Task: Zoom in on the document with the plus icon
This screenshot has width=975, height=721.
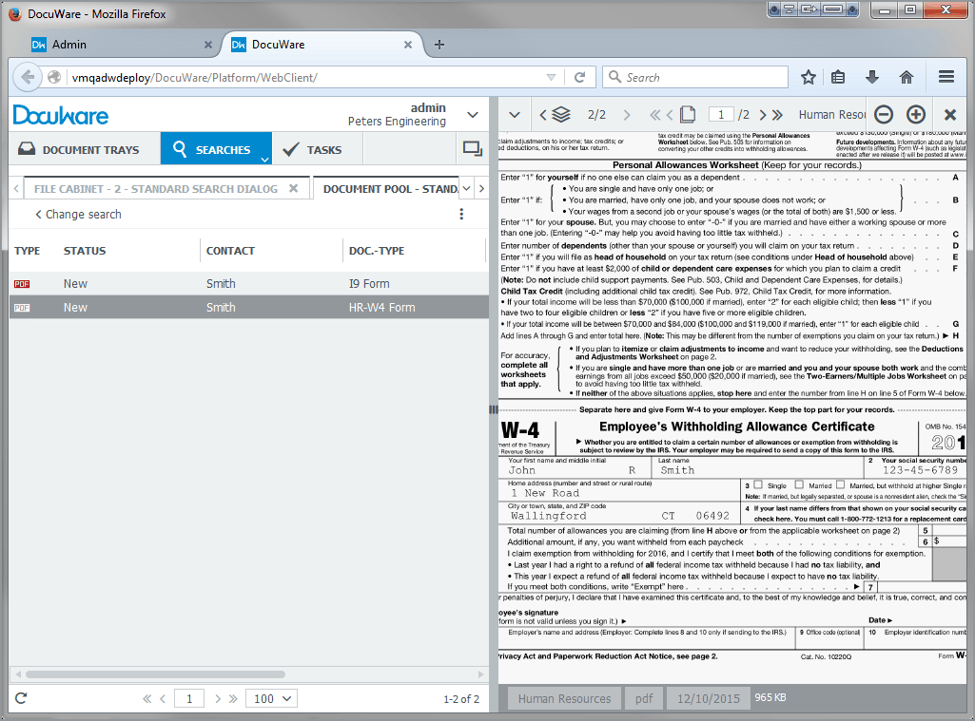Action: point(915,114)
